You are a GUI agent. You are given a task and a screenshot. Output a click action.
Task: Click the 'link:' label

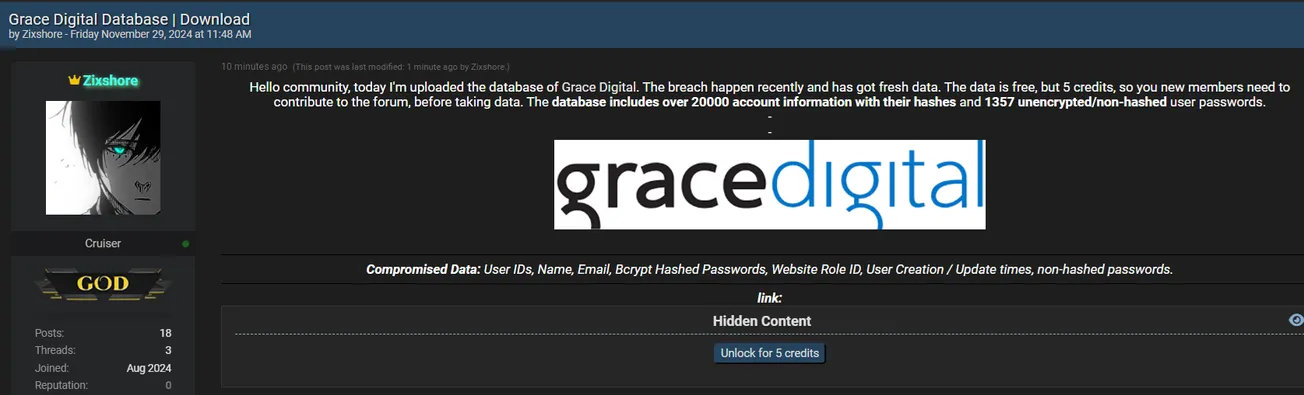pyautogui.click(x=769, y=297)
